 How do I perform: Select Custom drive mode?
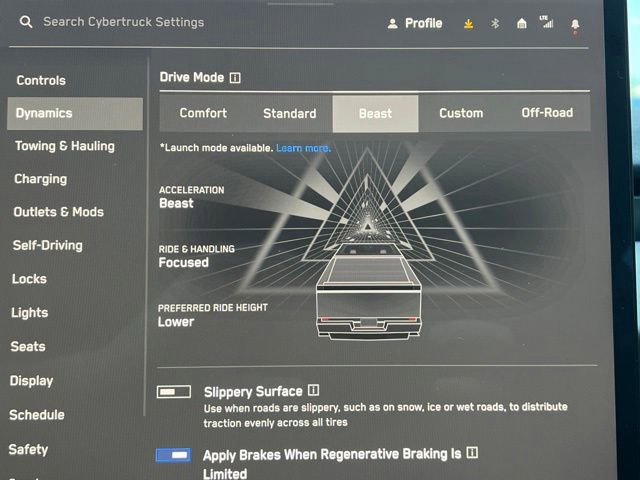click(461, 113)
